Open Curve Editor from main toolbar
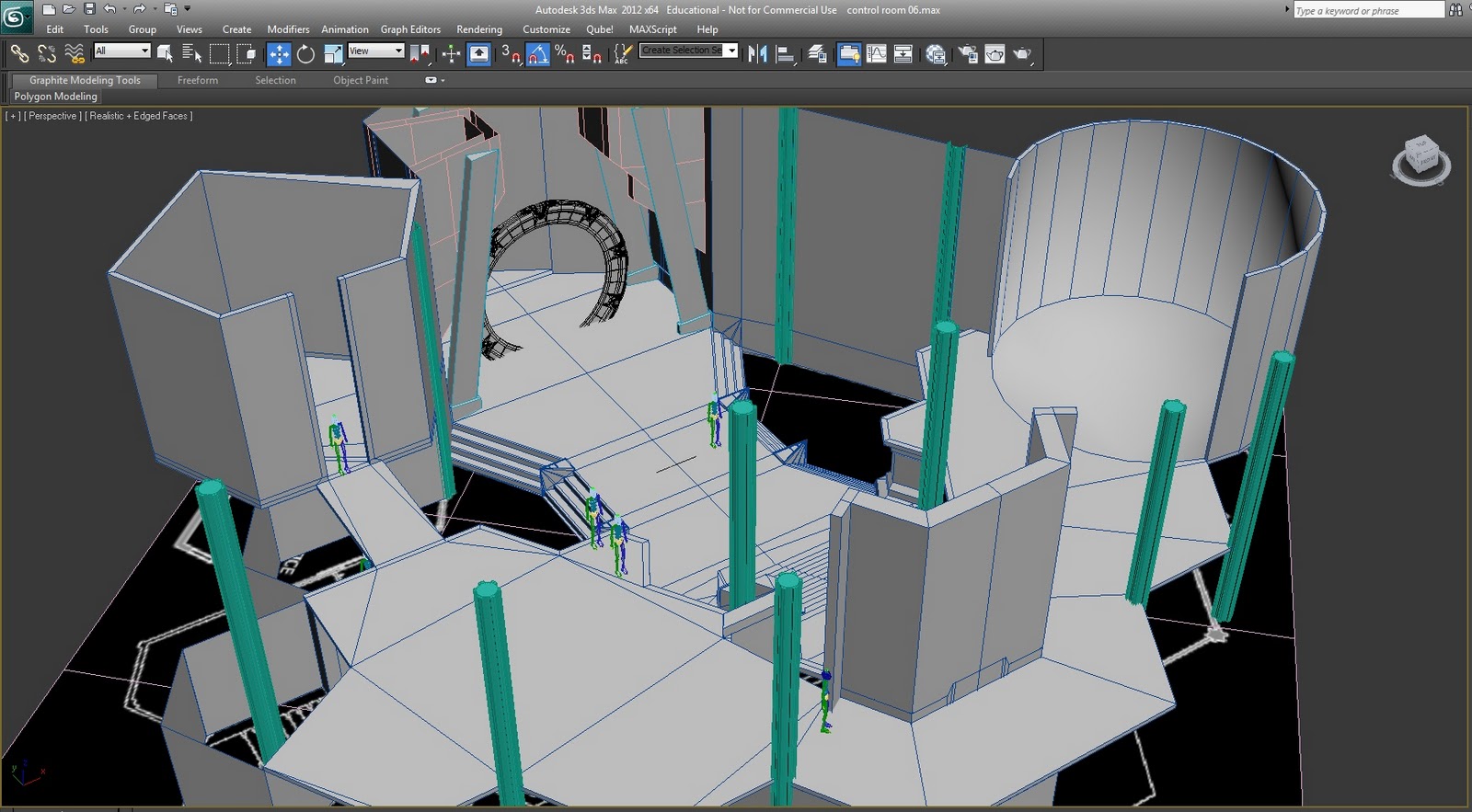The image size is (1472, 812). 876,54
